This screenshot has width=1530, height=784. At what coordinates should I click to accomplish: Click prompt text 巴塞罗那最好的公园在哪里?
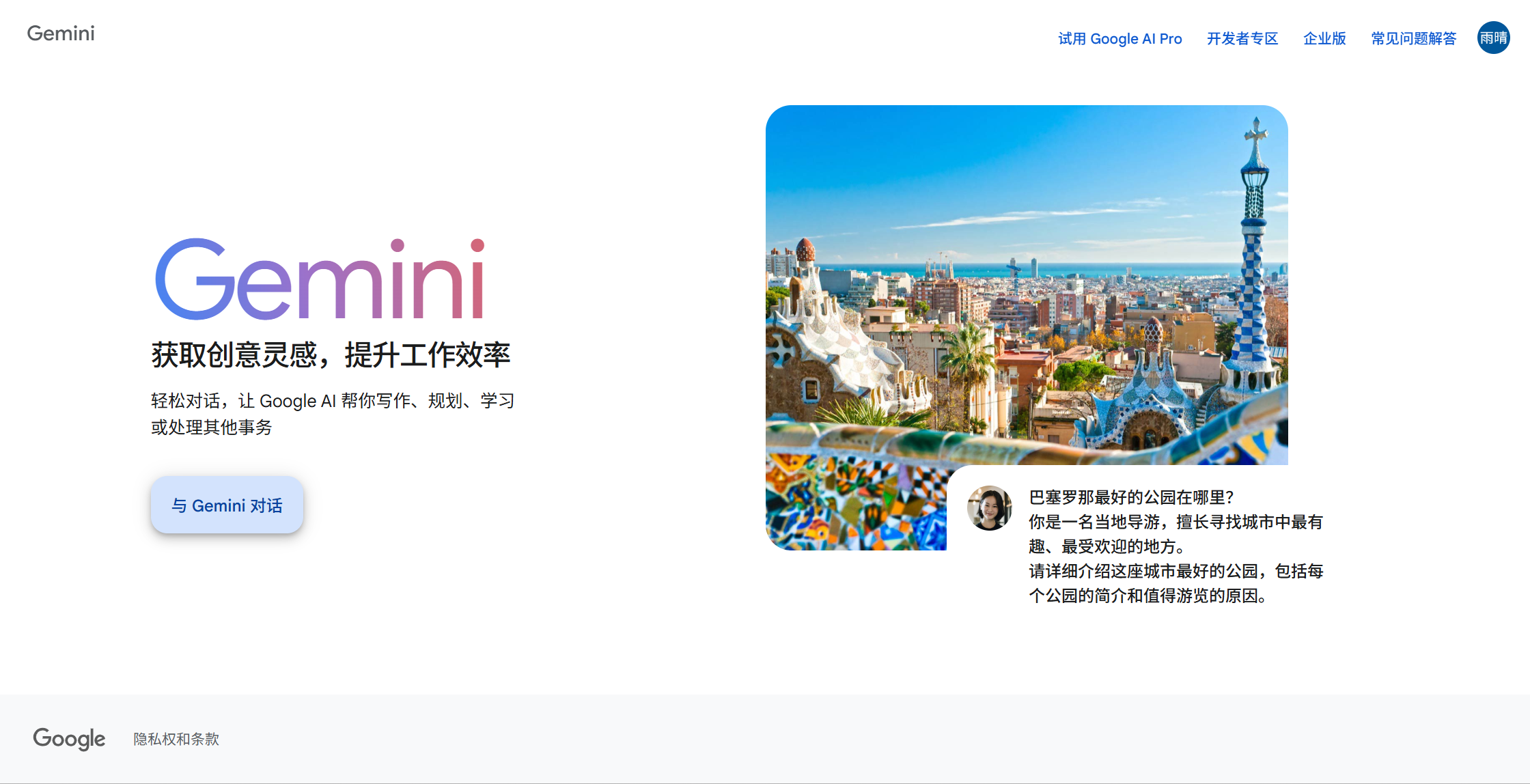tap(1131, 497)
